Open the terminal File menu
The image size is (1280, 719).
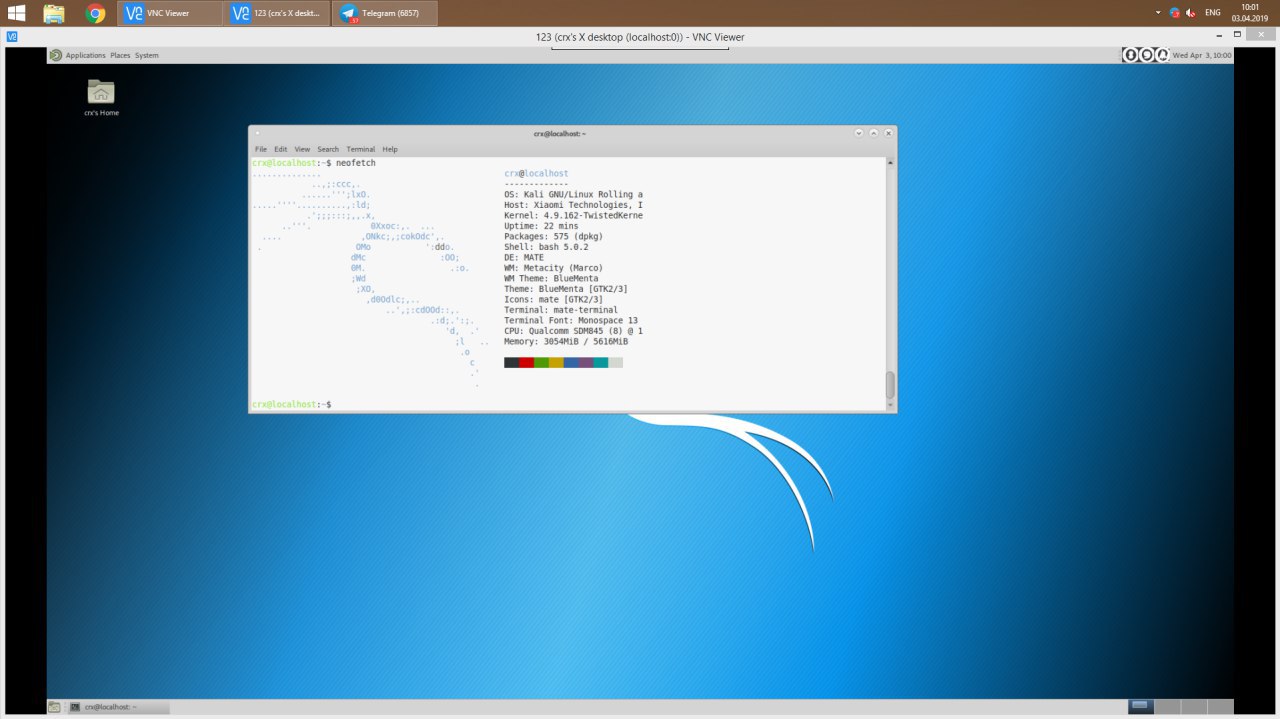click(261, 149)
